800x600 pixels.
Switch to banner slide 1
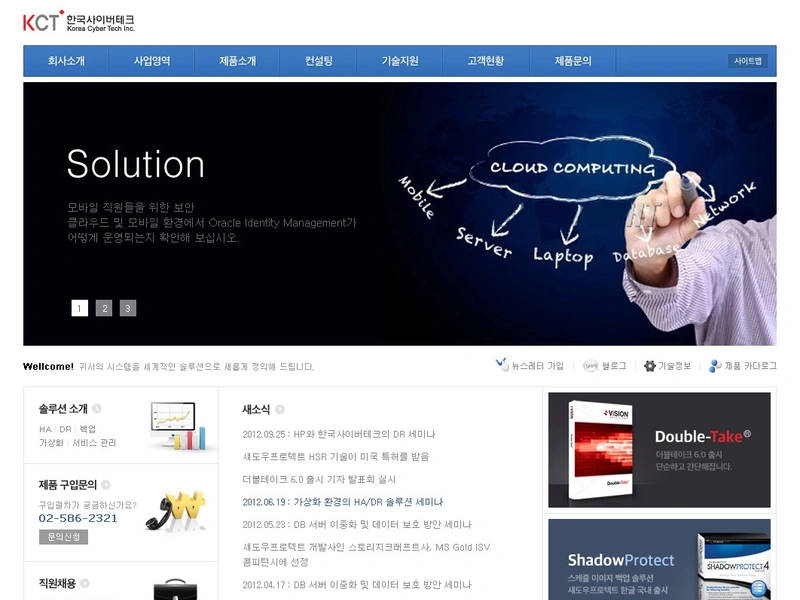click(81, 308)
